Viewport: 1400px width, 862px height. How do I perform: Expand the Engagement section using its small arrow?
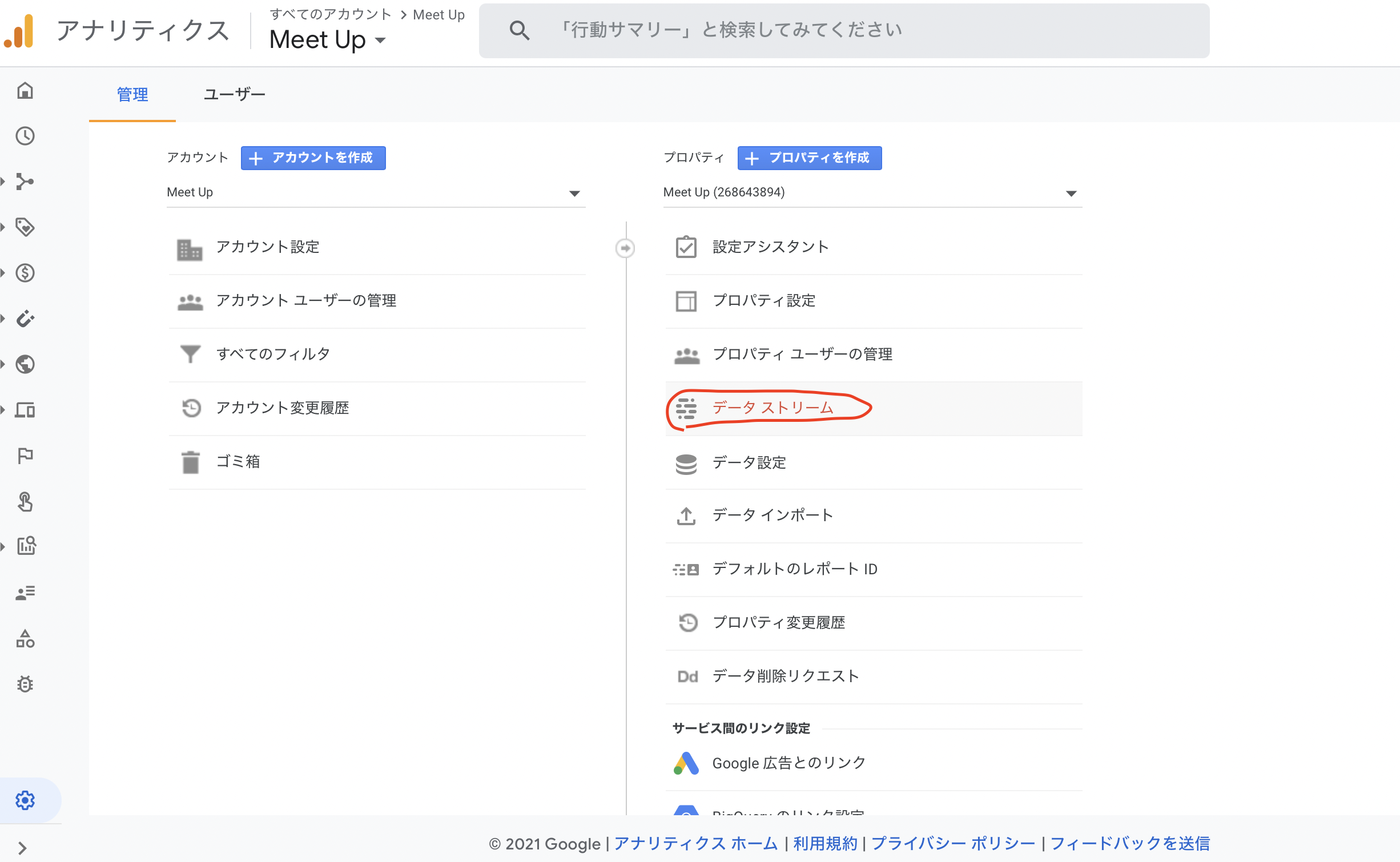pyautogui.click(x=3, y=227)
